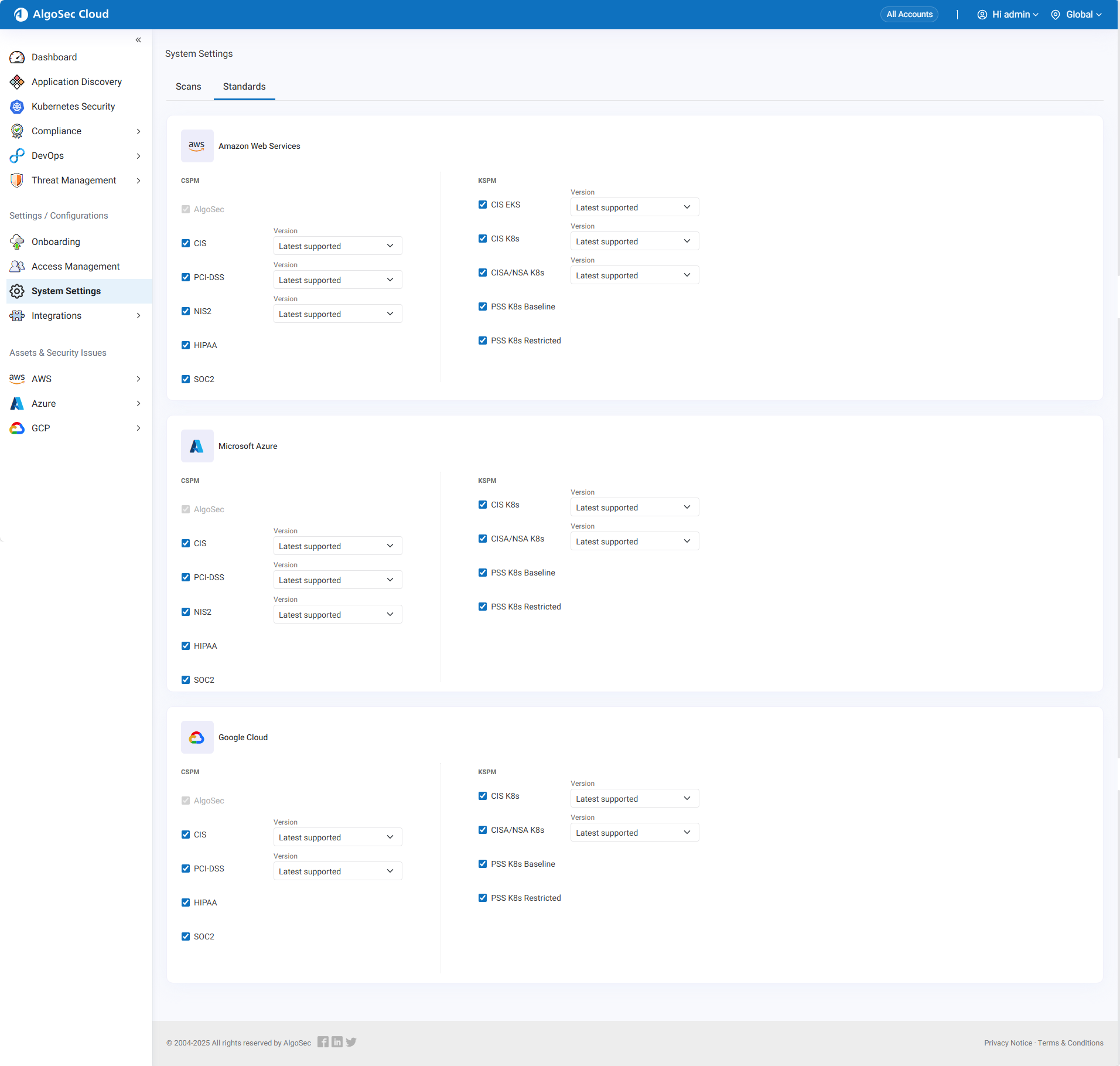Switch to the Scans tab
This screenshot has width=1120, height=1066.
tap(188, 87)
